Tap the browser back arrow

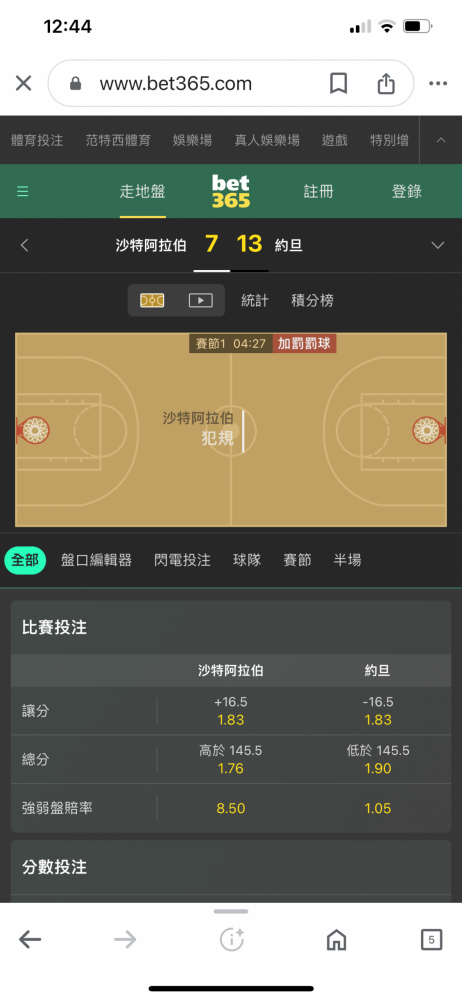tap(30, 939)
